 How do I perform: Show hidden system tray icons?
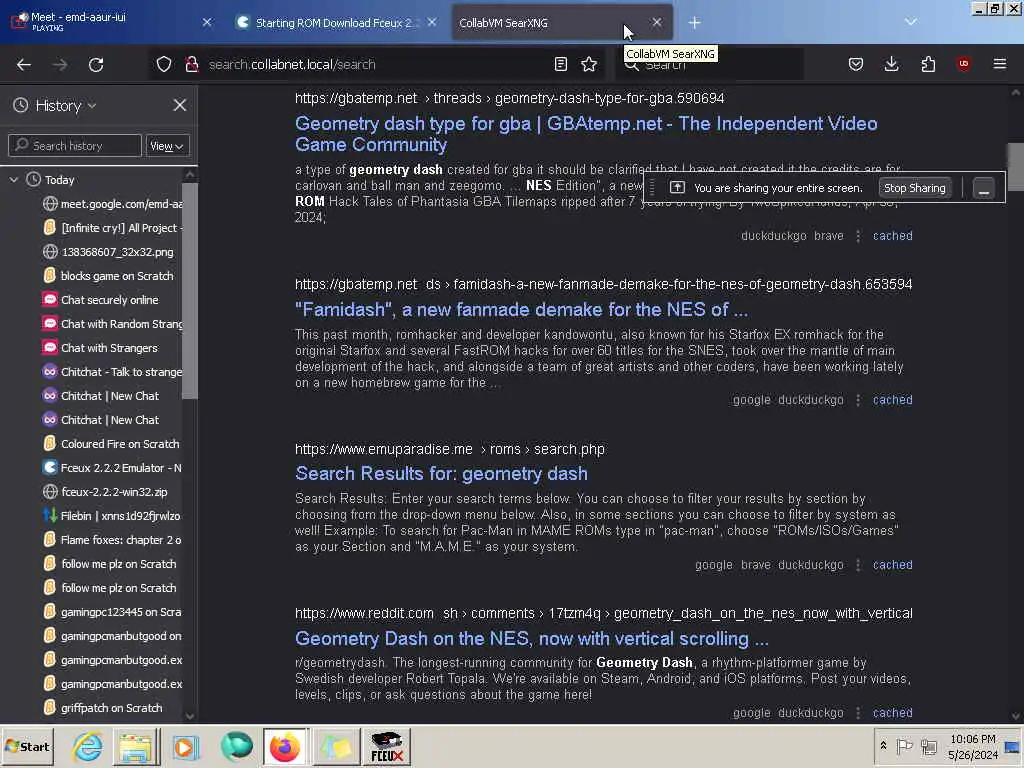[883, 746]
